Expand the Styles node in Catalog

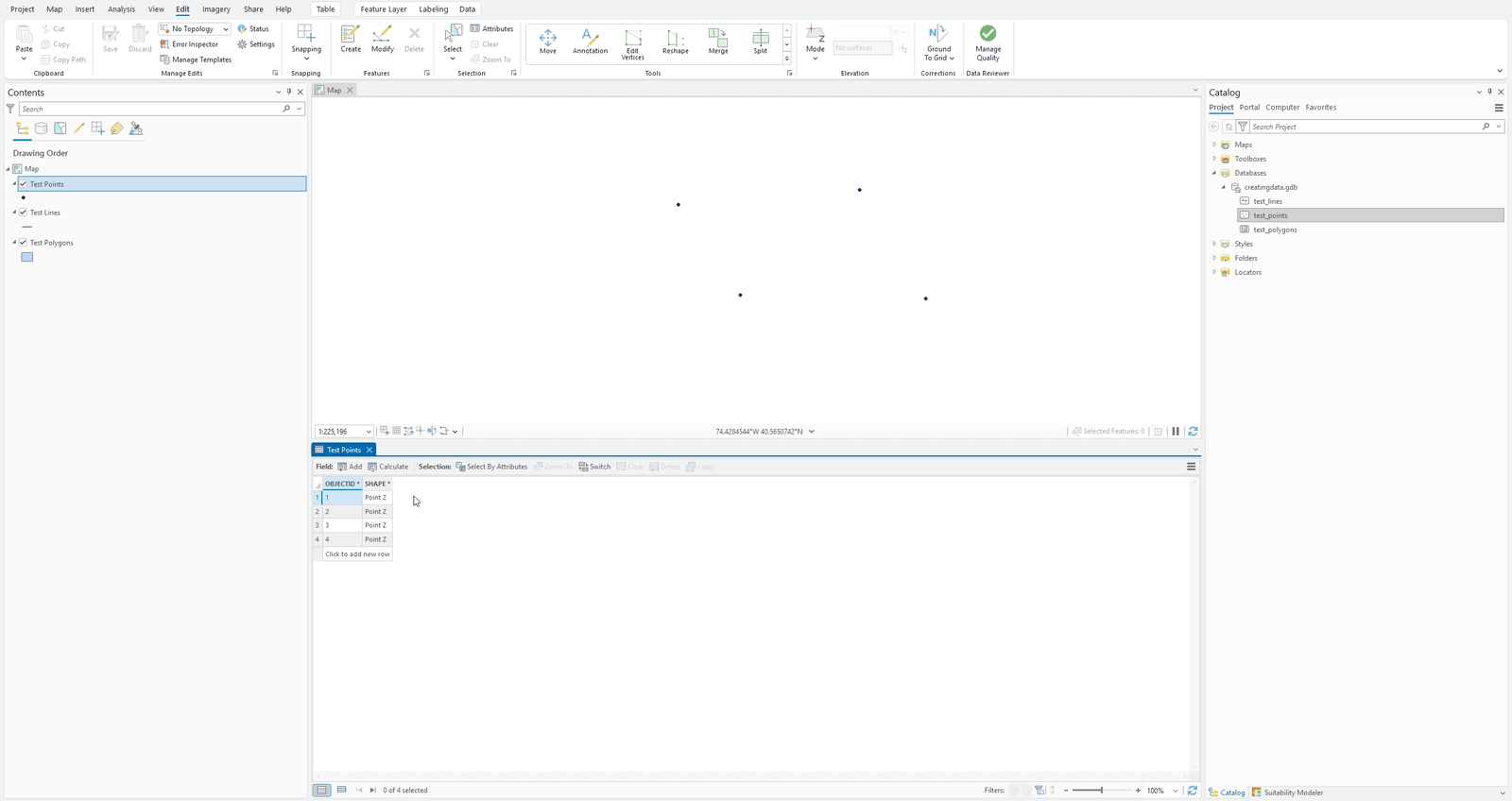point(1214,244)
